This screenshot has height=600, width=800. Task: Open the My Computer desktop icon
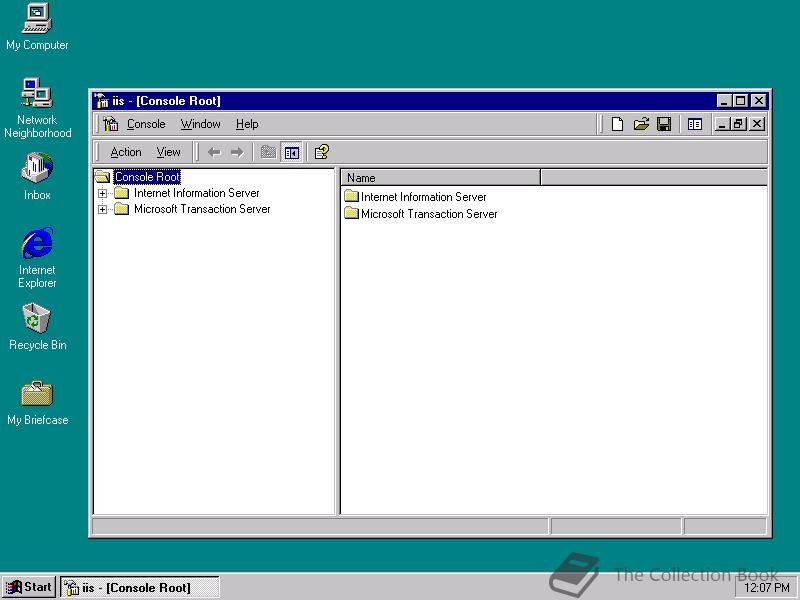tap(37, 27)
